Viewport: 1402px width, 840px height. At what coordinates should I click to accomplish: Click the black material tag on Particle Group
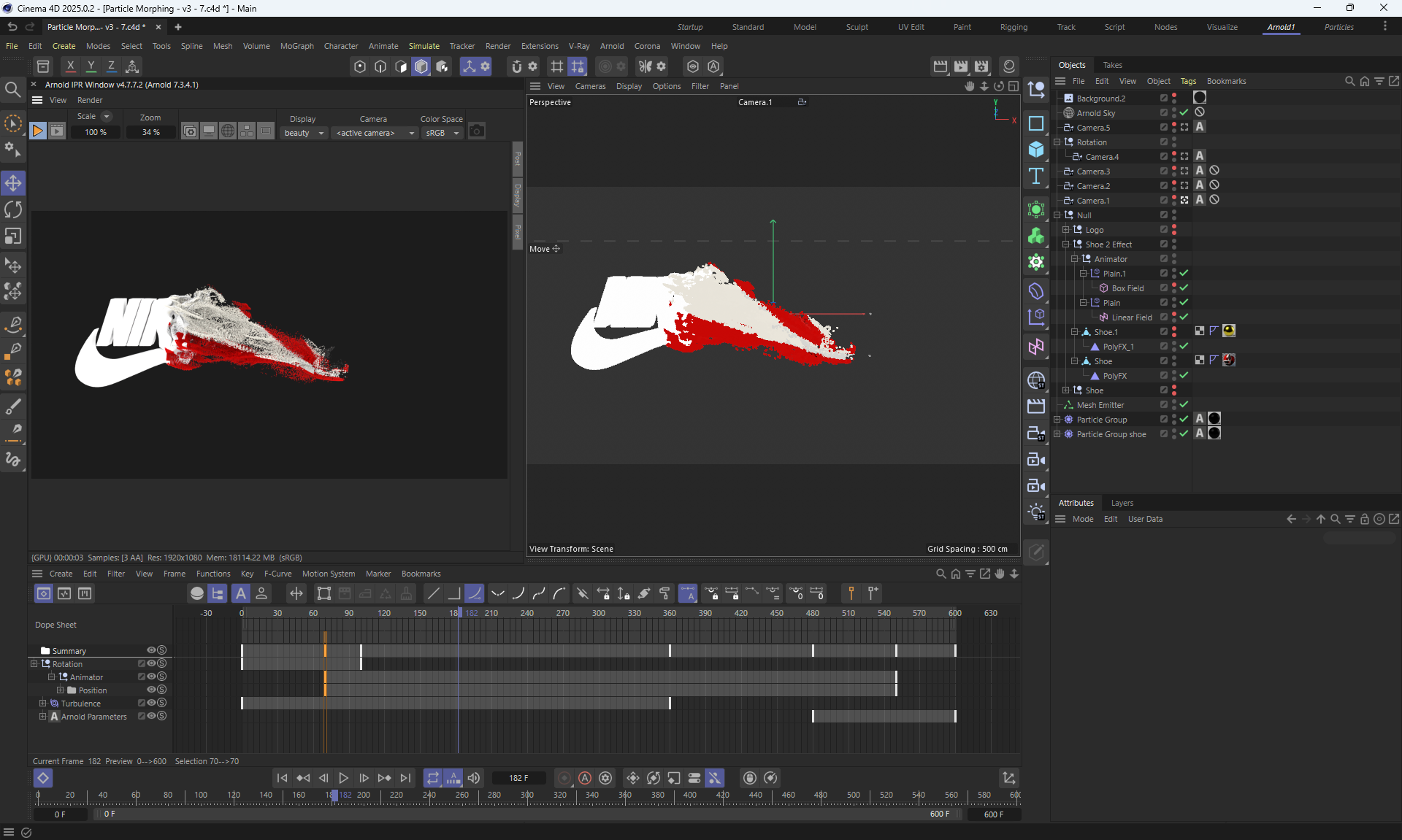[x=1214, y=419]
